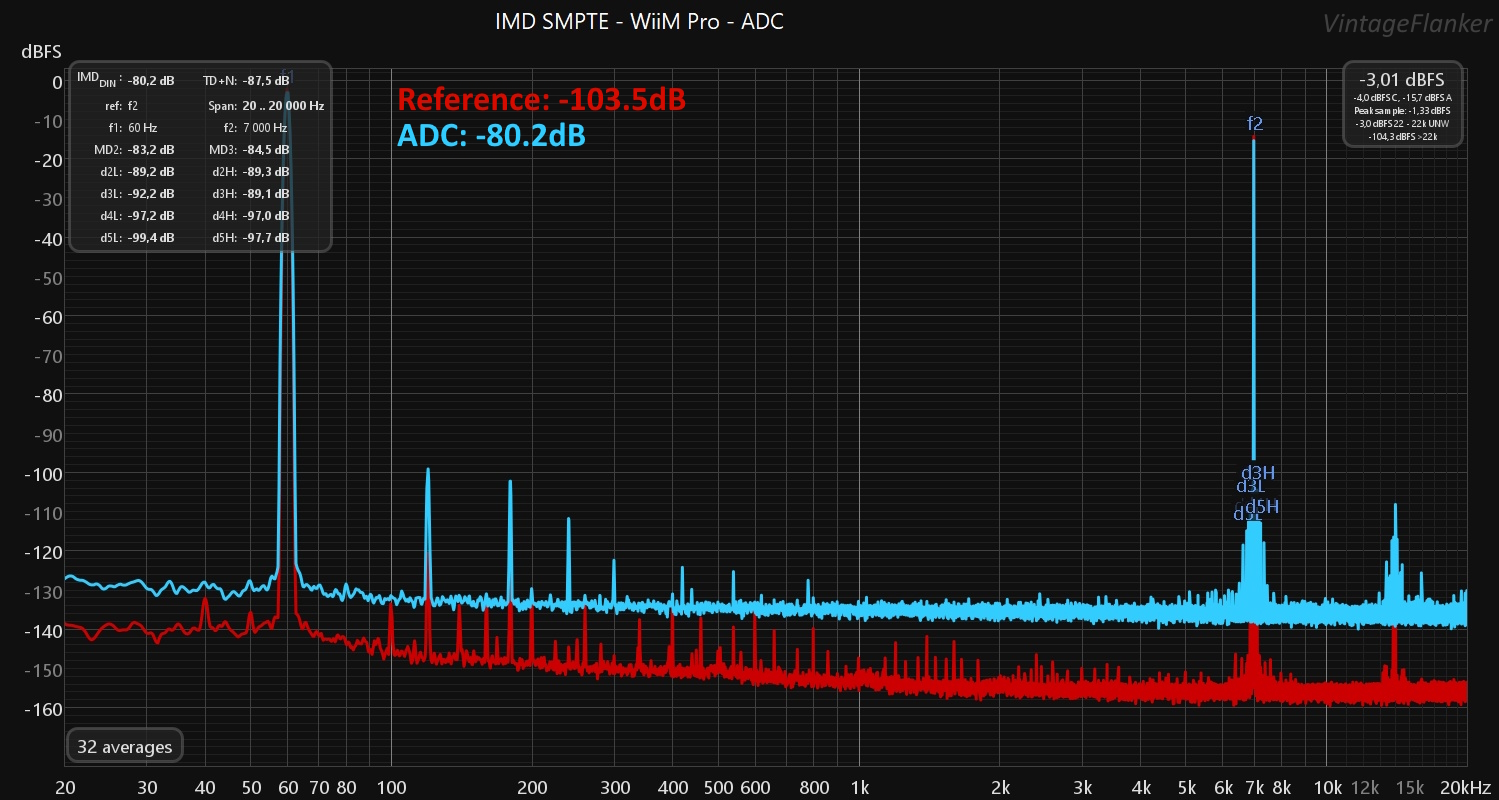The height and width of the screenshot is (800, 1499).
Task: Click the d5H value '-97,7 dB'
Action: (266, 238)
